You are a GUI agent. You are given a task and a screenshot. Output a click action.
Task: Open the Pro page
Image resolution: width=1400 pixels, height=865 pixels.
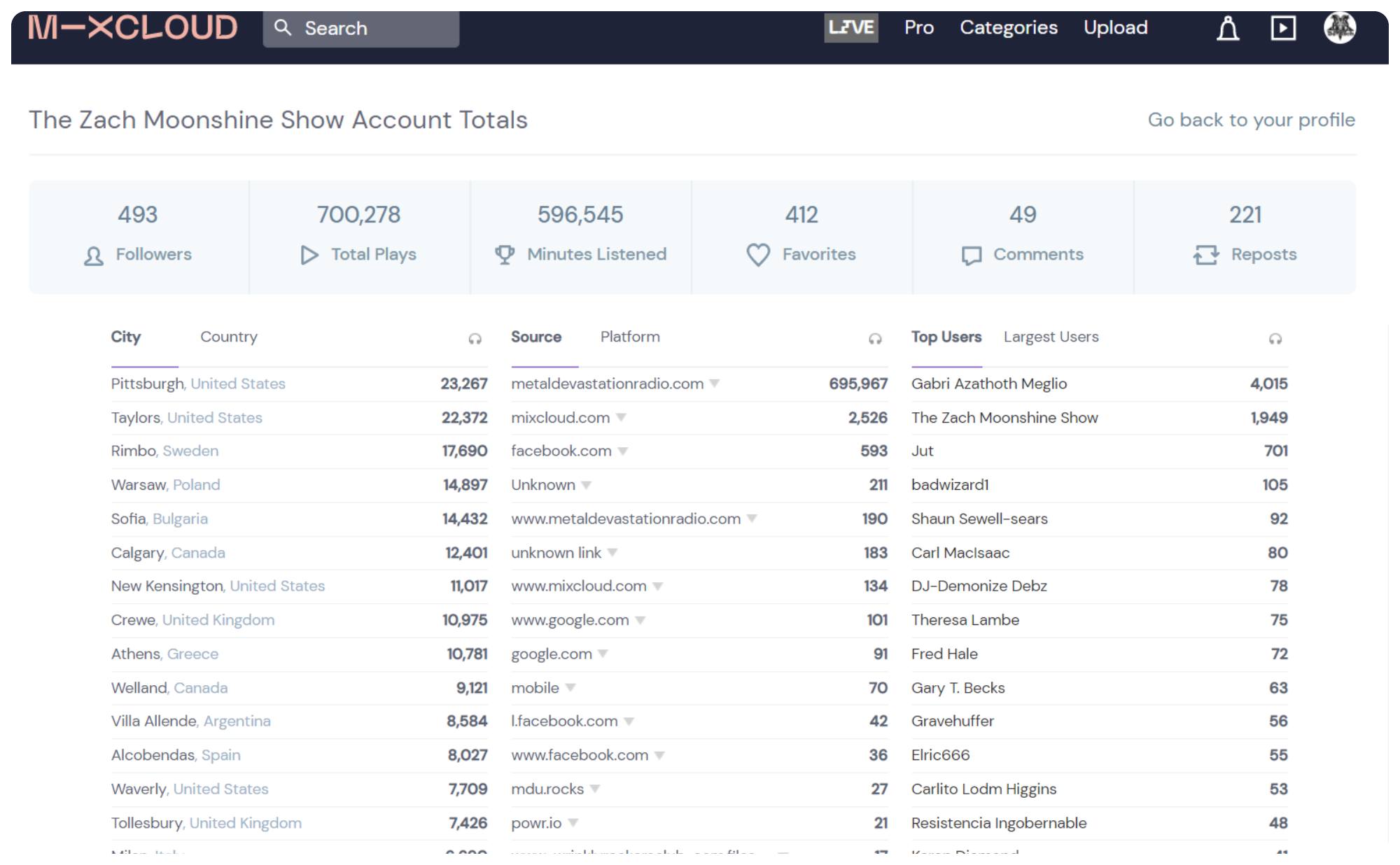pos(919,27)
